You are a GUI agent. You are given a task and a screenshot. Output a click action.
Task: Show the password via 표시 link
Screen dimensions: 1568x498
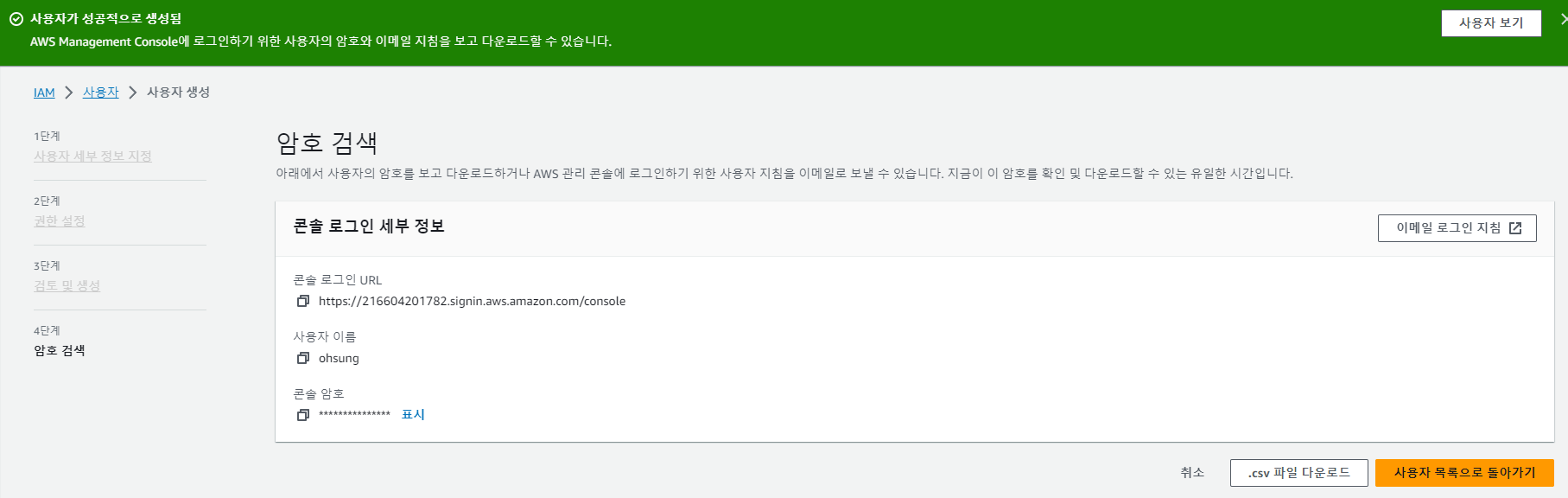click(x=413, y=415)
